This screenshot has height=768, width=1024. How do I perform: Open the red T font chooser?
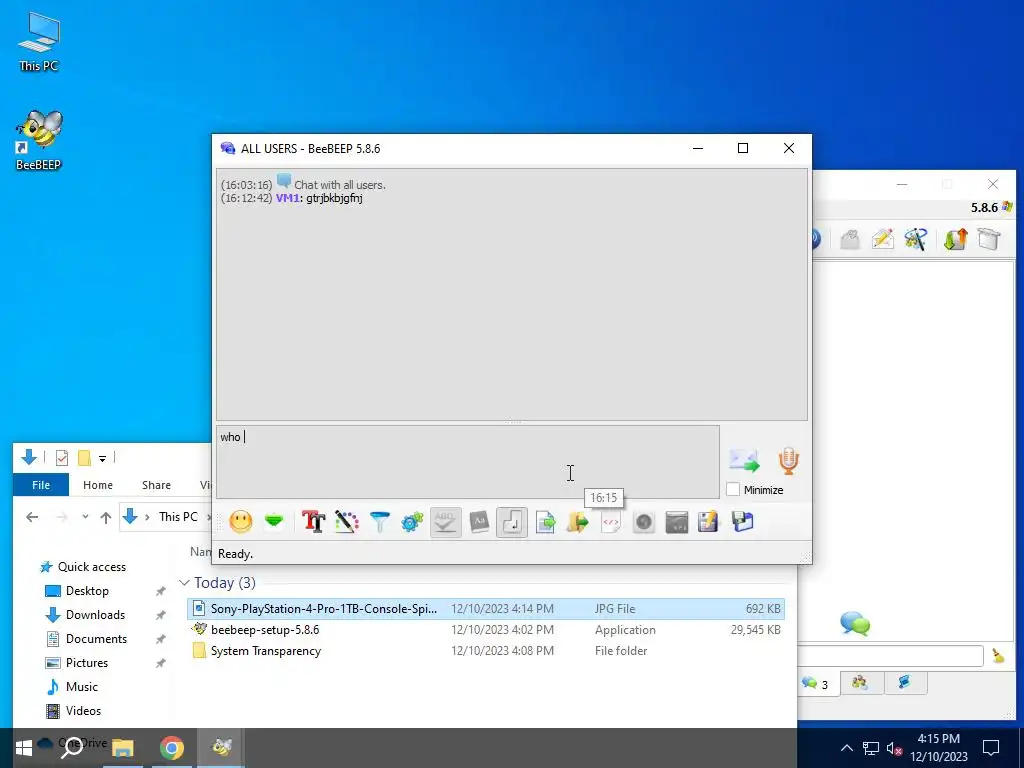[x=313, y=522]
